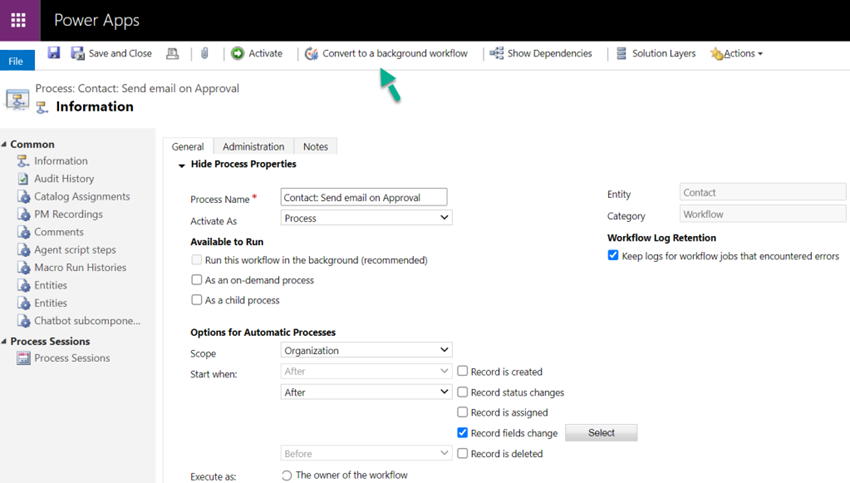Collapse the Common sidebar group
The height and width of the screenshot is (483, 850).
point(4,144)
